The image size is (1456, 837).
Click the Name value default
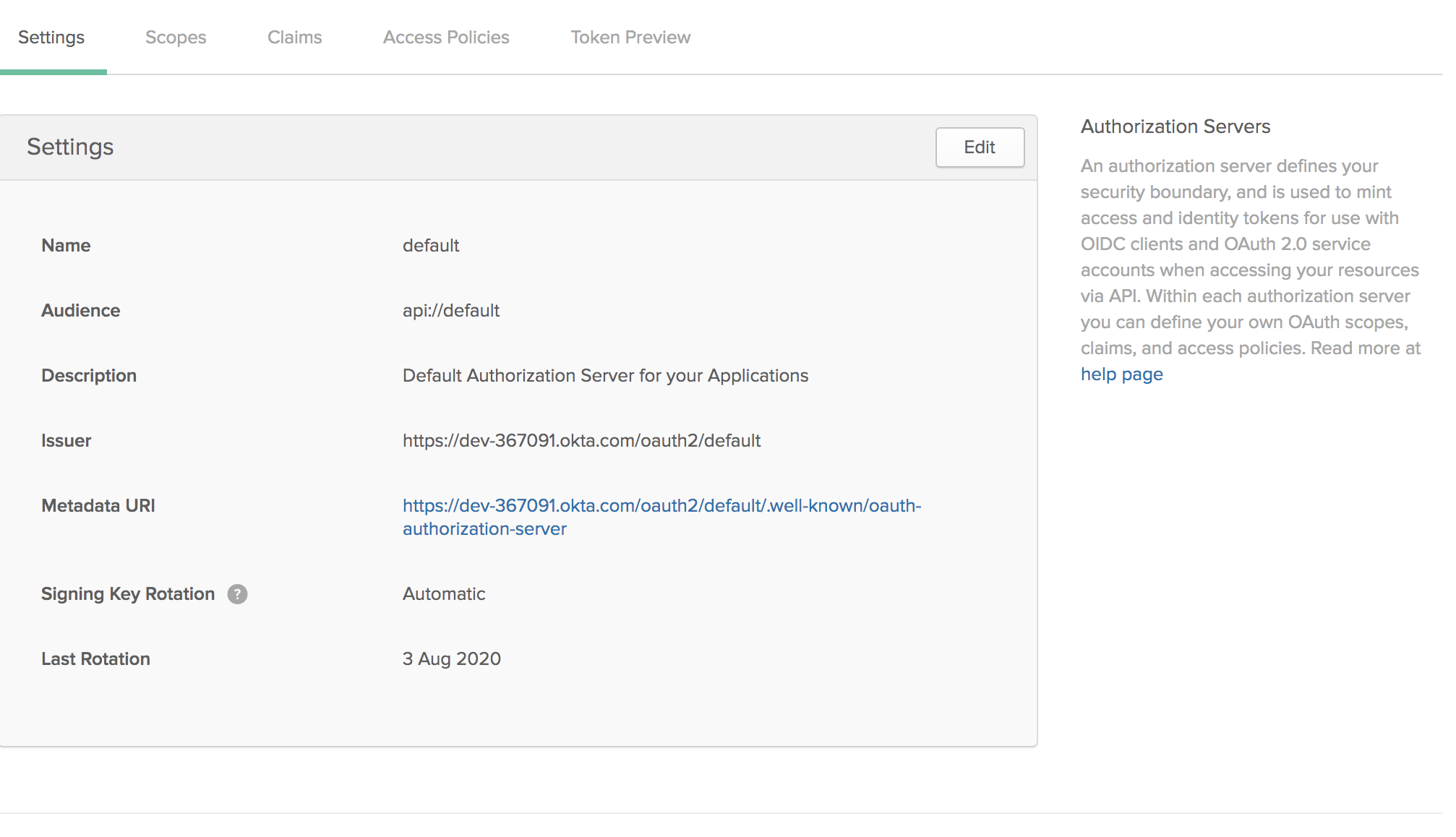pos(431,246)
